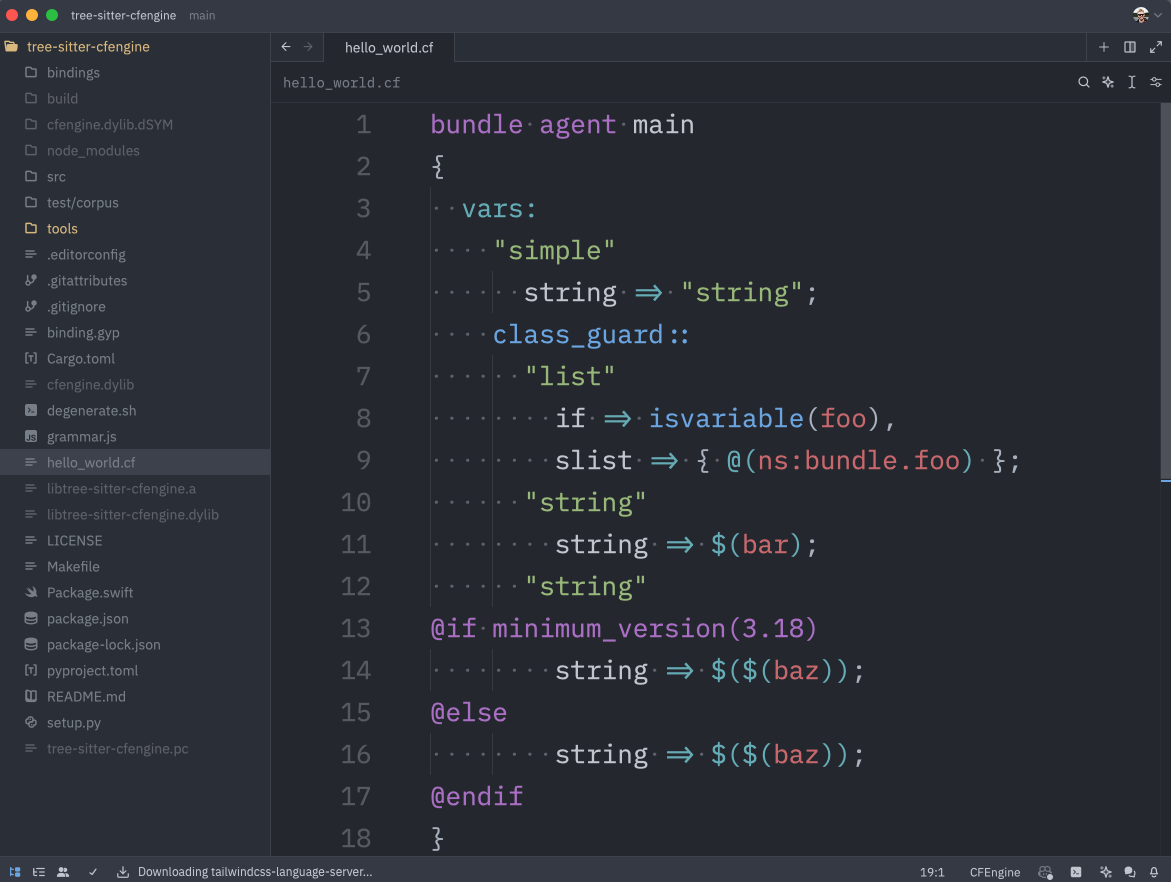Open the notifications bell icon
Screen dimensions: 1171x882
pyautogui.click(x=1154, y=872)
